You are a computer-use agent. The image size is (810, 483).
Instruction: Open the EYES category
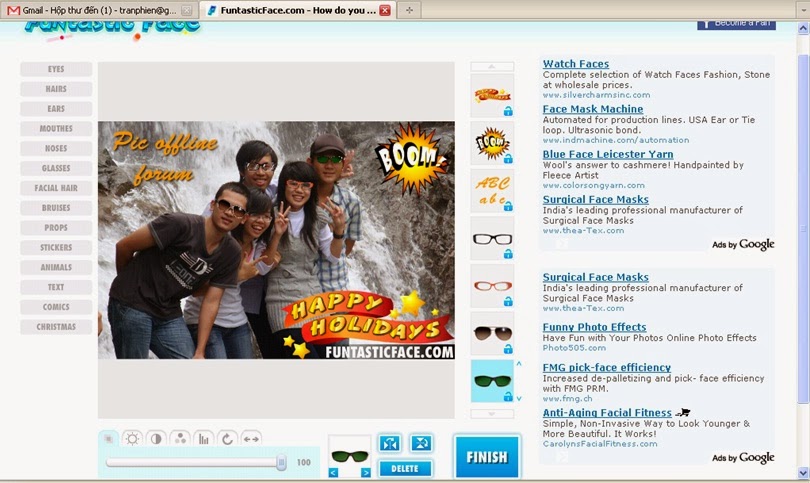click(x=56, y=69)
